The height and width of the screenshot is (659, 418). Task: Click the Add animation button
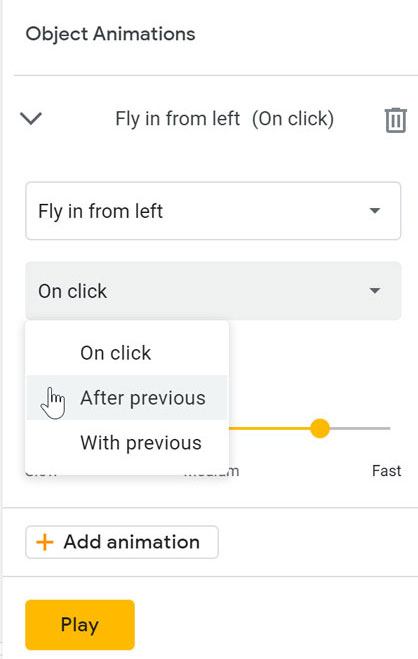tap(122, 542)
